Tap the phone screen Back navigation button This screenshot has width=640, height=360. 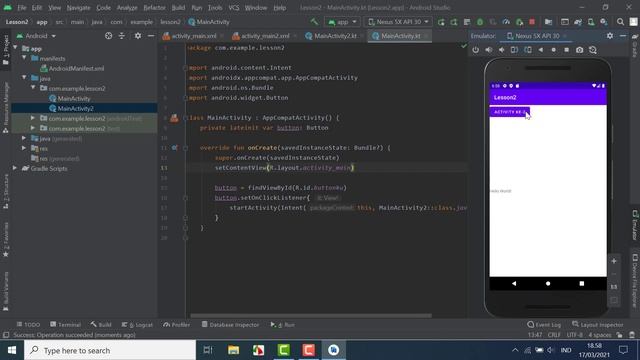[514, 283]
